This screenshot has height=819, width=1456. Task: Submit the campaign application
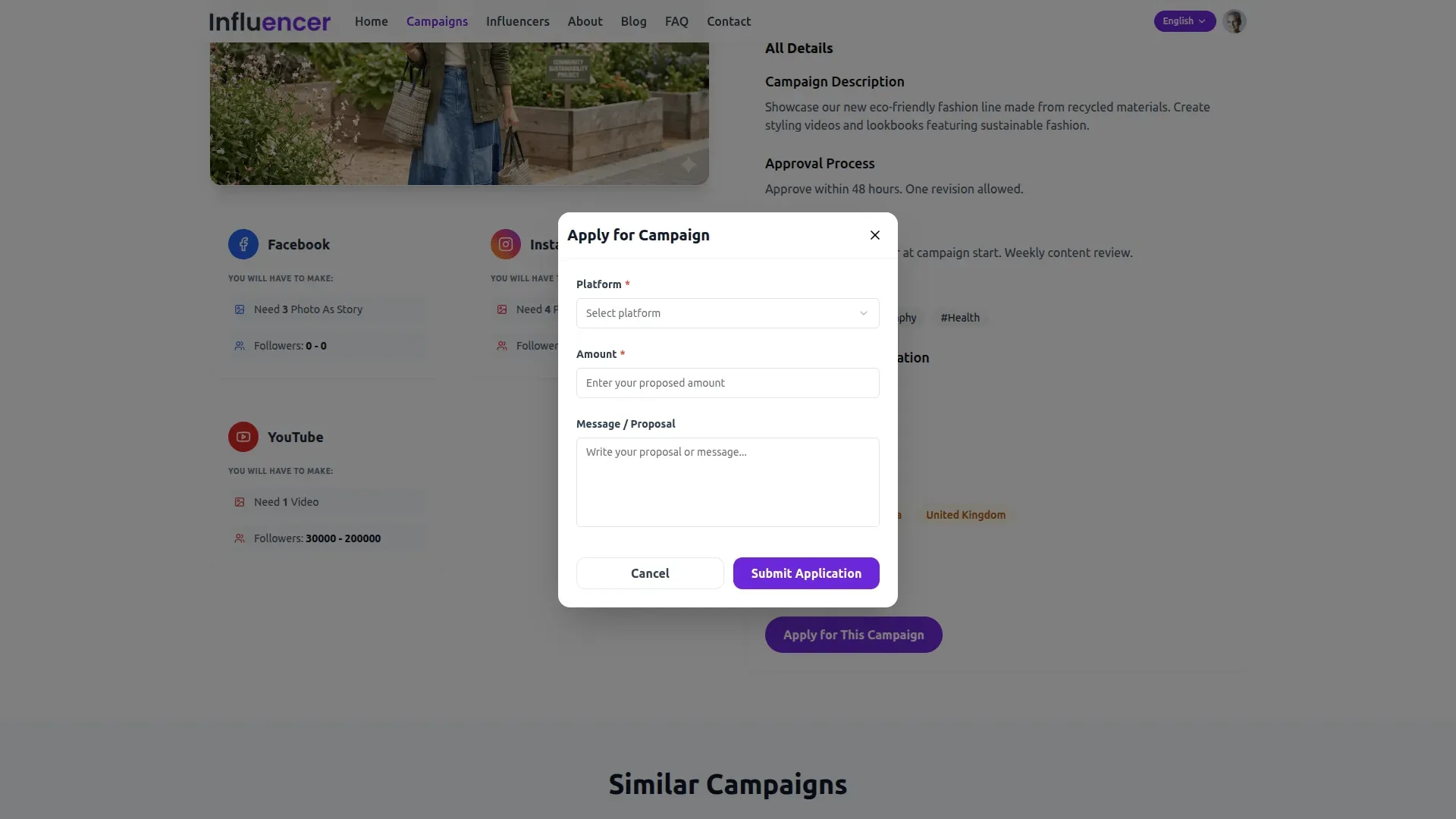tap(806, 573)
